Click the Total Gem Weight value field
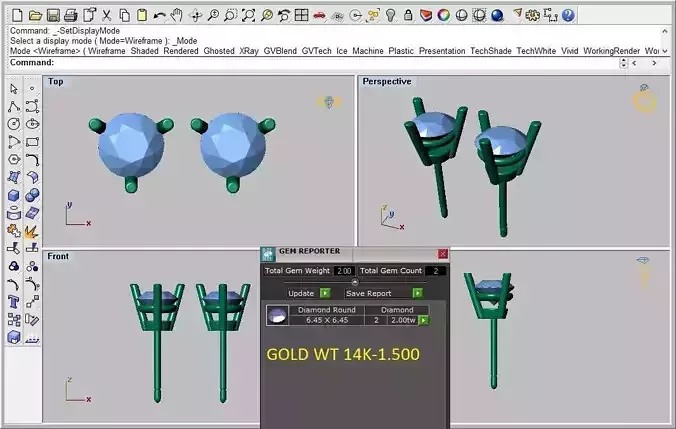 point(344,271)
